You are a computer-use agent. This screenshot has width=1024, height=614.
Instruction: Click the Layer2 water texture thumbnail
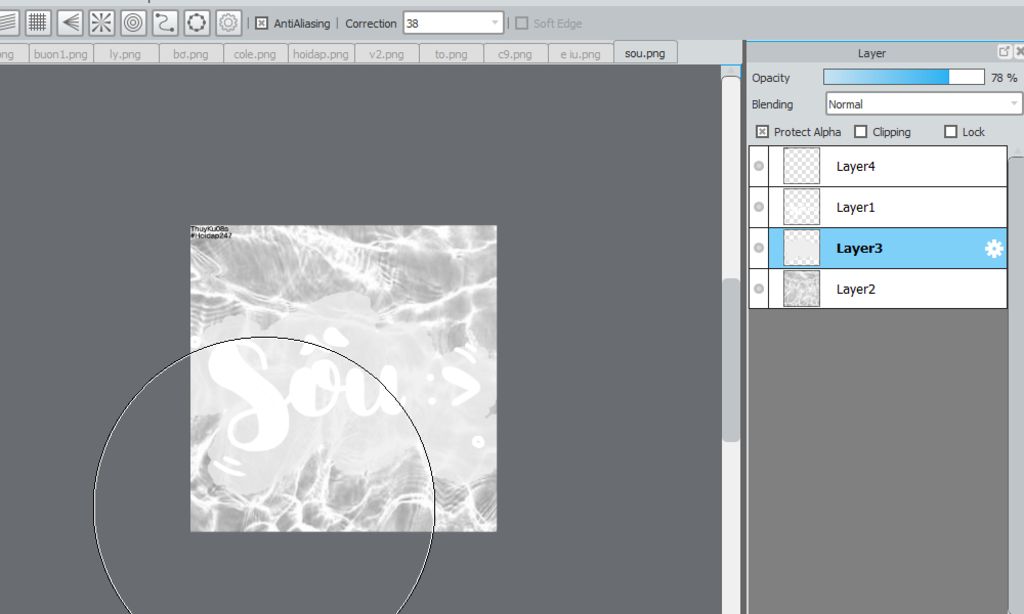801,289
